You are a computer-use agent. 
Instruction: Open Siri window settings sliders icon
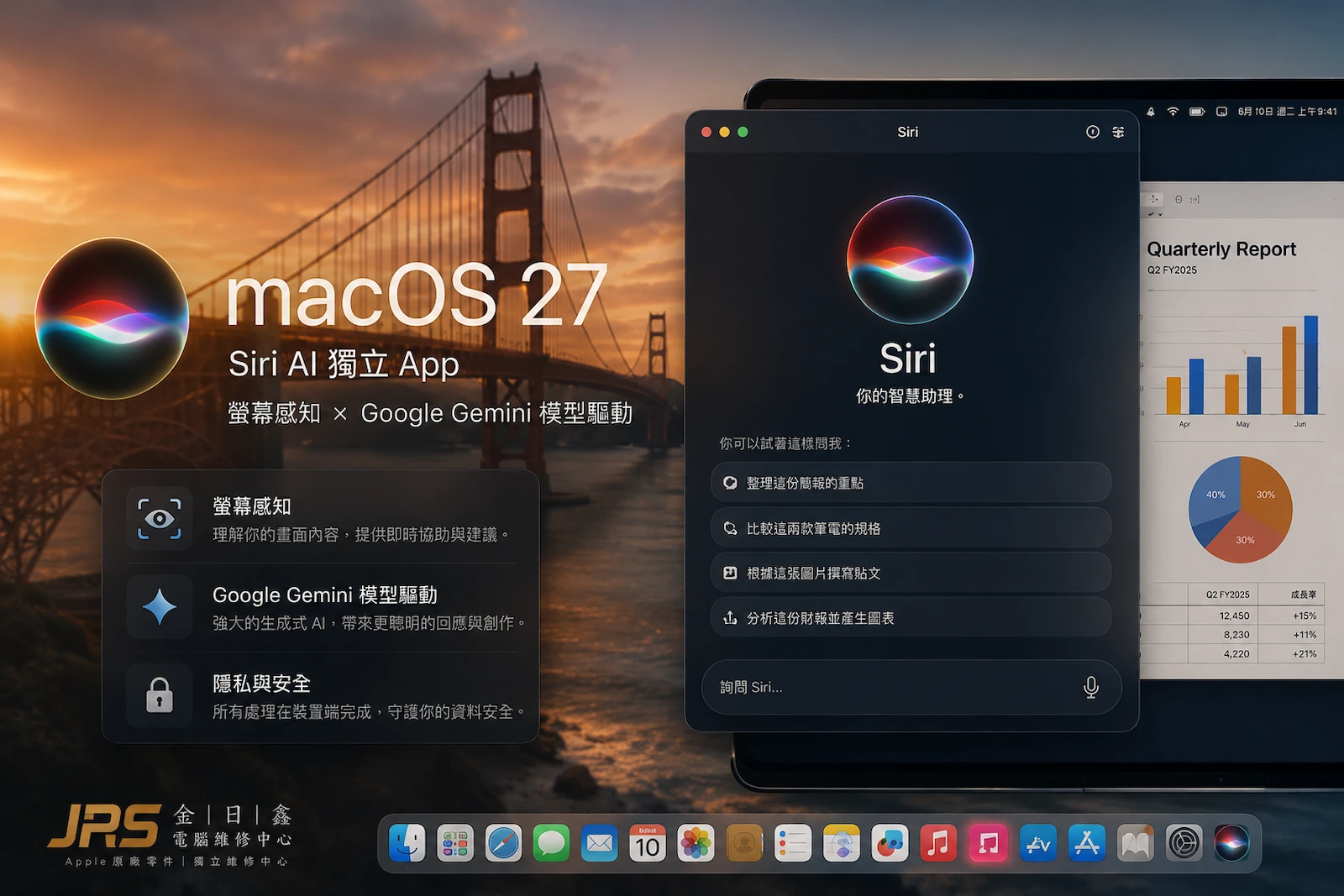coord(1118,132)
